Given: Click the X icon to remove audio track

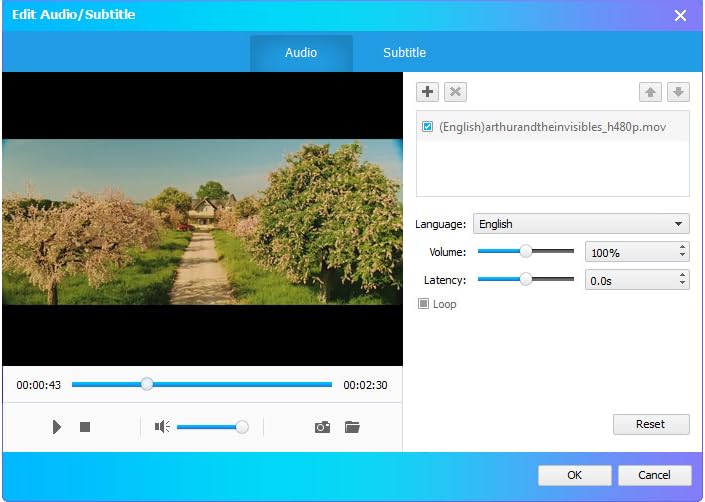Looking at the screenshot, I should (455, 92).
